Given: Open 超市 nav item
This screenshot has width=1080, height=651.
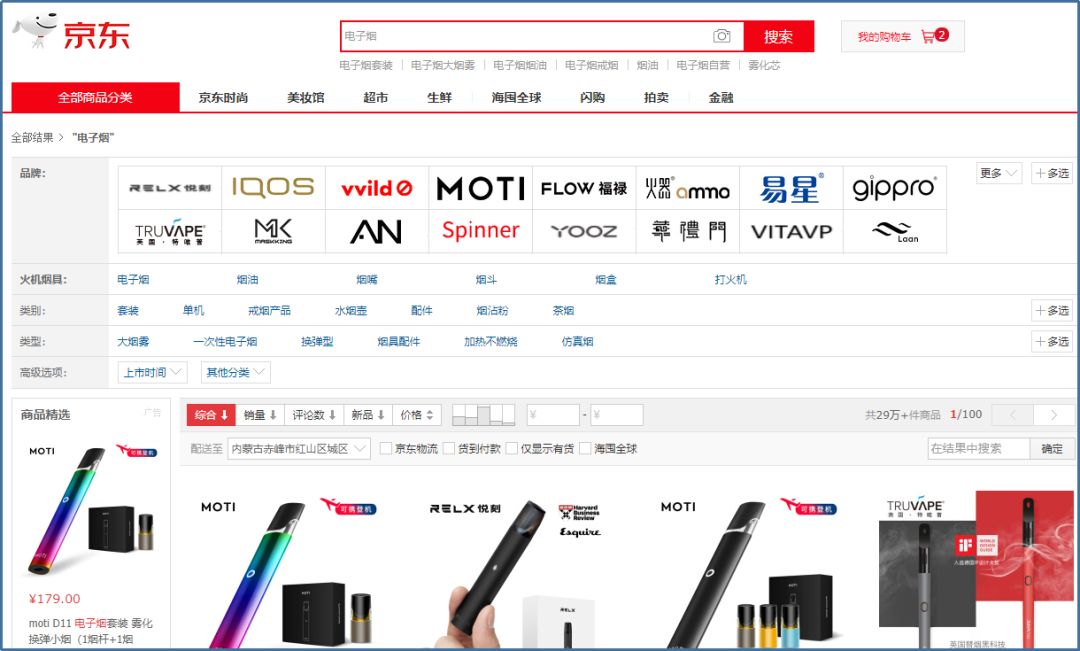Looking at the screenshot, I should pos(375,98).
